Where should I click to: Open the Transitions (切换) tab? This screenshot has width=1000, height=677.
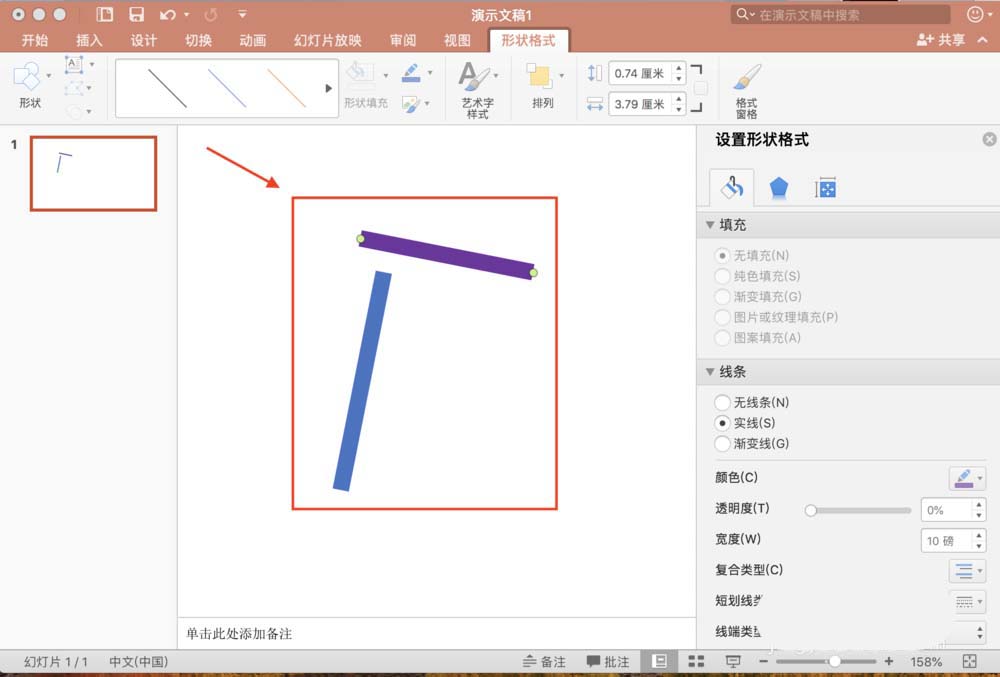(198, 40)
